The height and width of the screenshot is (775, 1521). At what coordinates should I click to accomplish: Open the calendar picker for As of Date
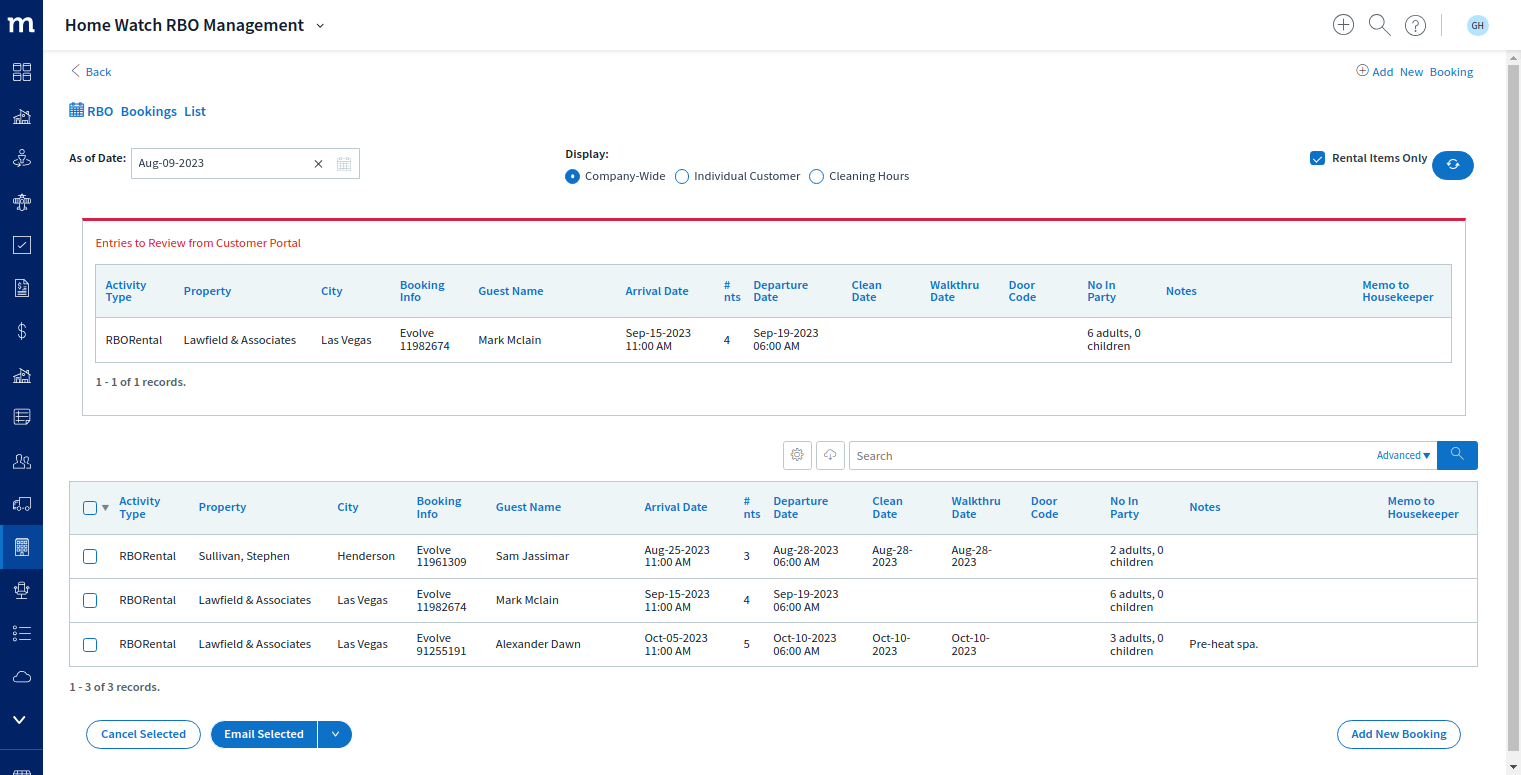[344, 163]
